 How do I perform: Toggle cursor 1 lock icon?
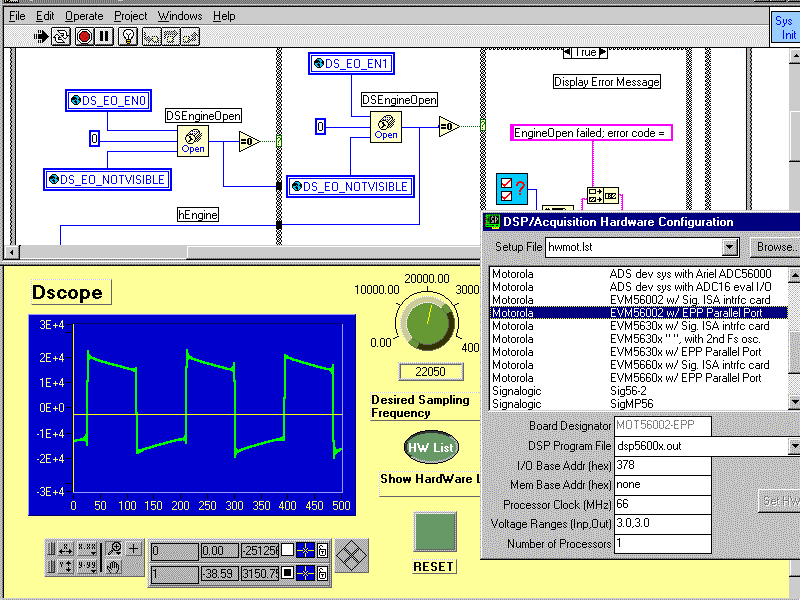point(323,573)
